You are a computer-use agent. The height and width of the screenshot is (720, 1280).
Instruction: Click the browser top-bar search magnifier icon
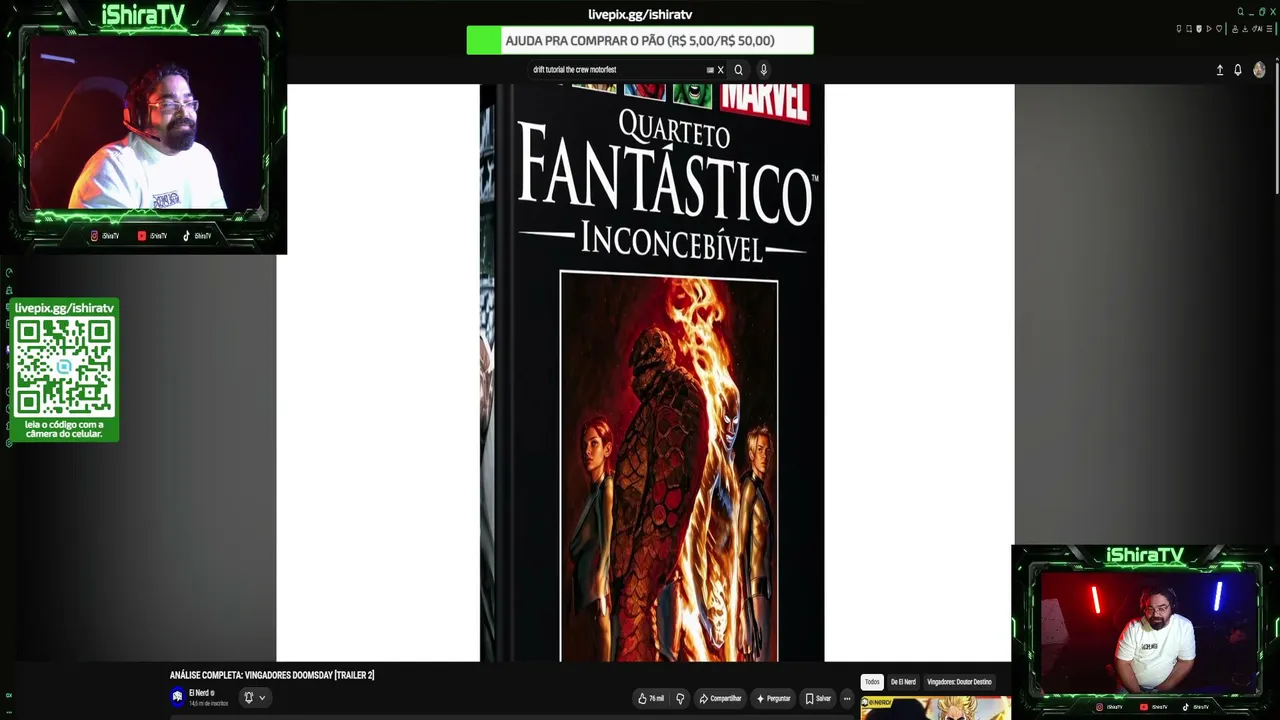pyautogui.click(x=1240, y=12)
